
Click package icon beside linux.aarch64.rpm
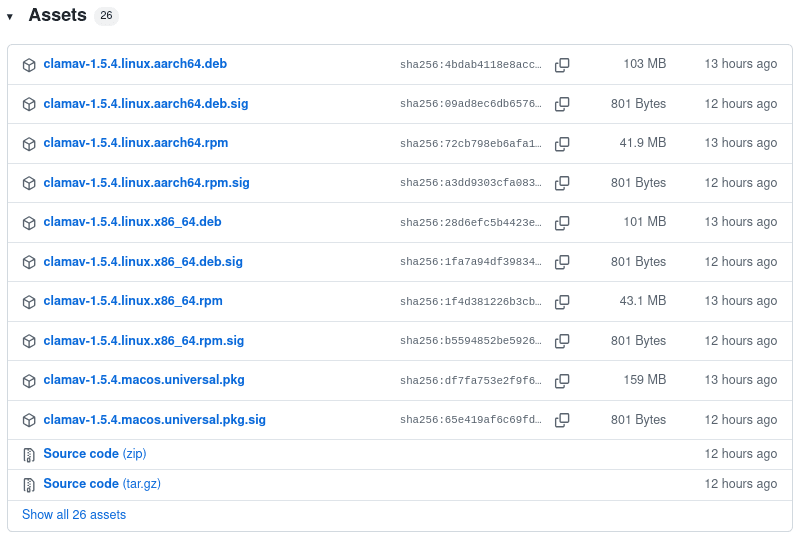(29, 144)
